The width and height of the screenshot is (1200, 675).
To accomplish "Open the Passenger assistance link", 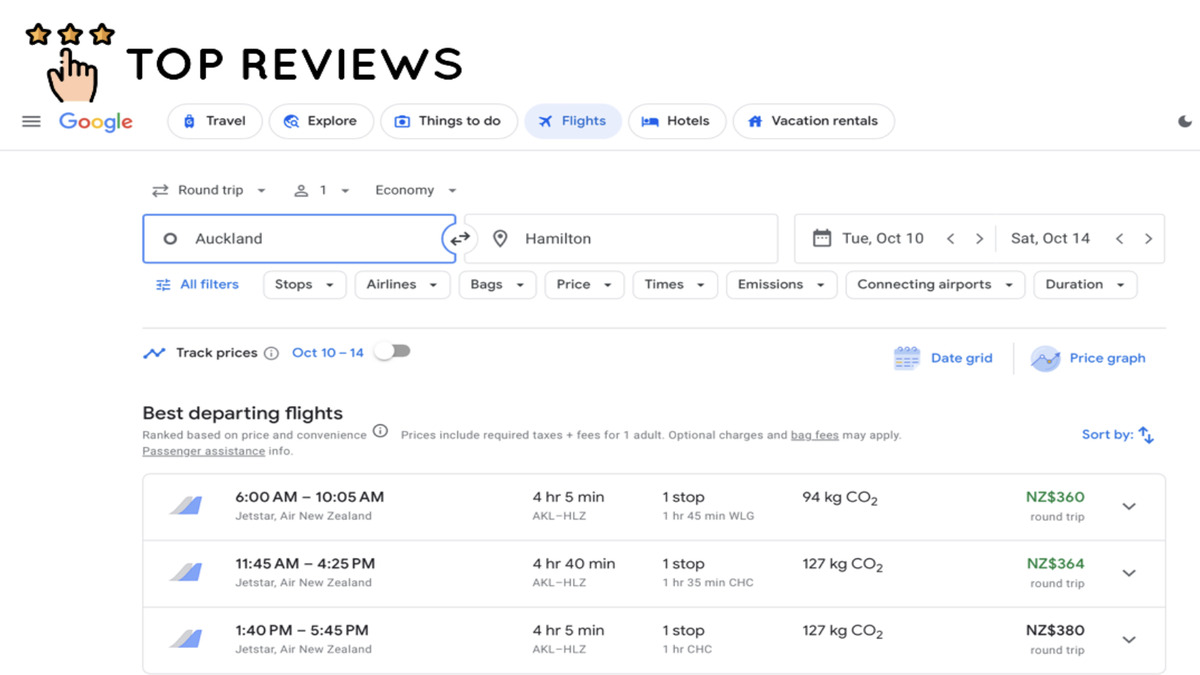I will tap(204, 451).
